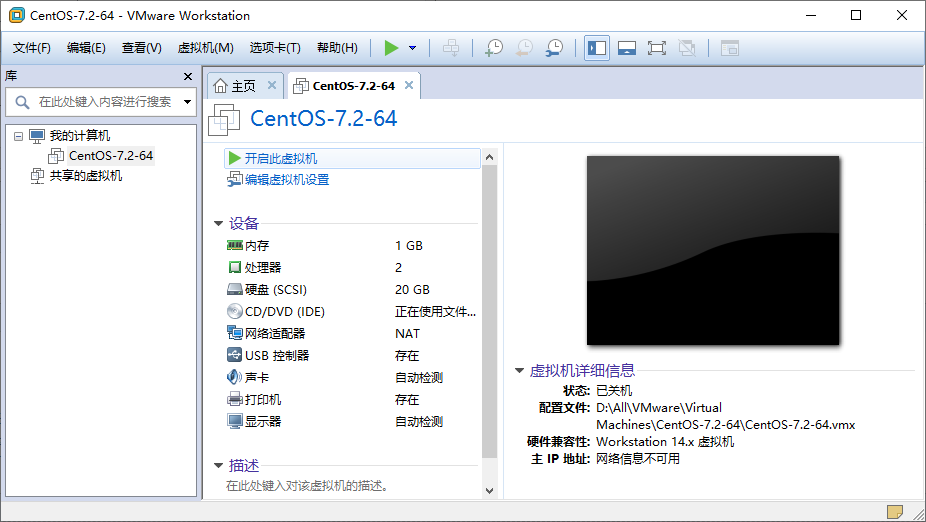
Task: Click the 显示器 display icon
Action: pyautogui.click(x=234, y=421)
